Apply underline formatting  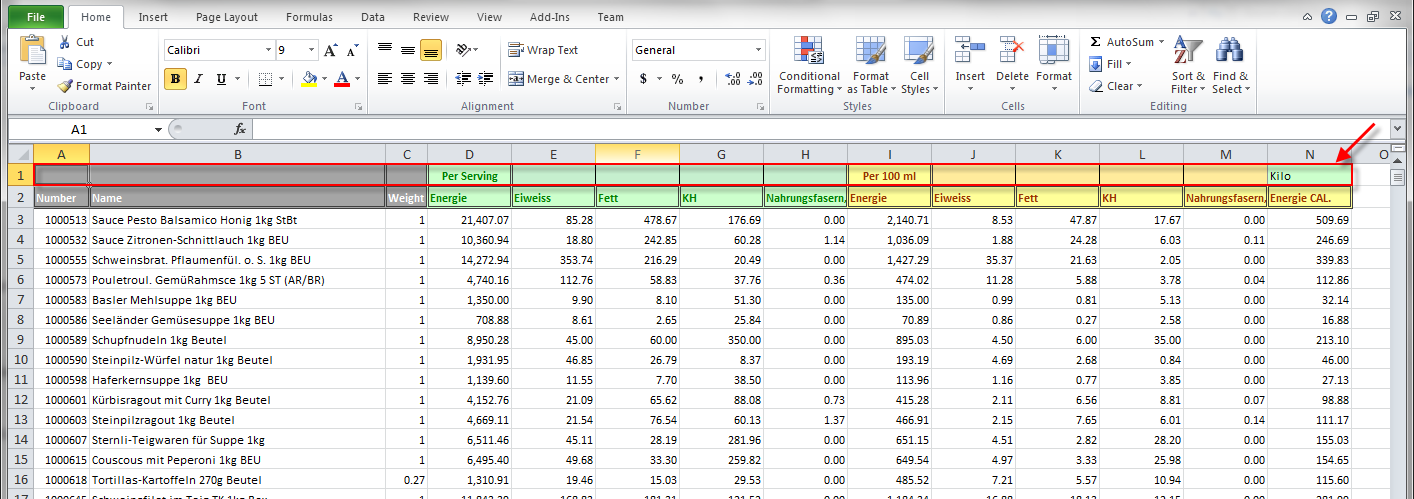[x=221, y=79]
